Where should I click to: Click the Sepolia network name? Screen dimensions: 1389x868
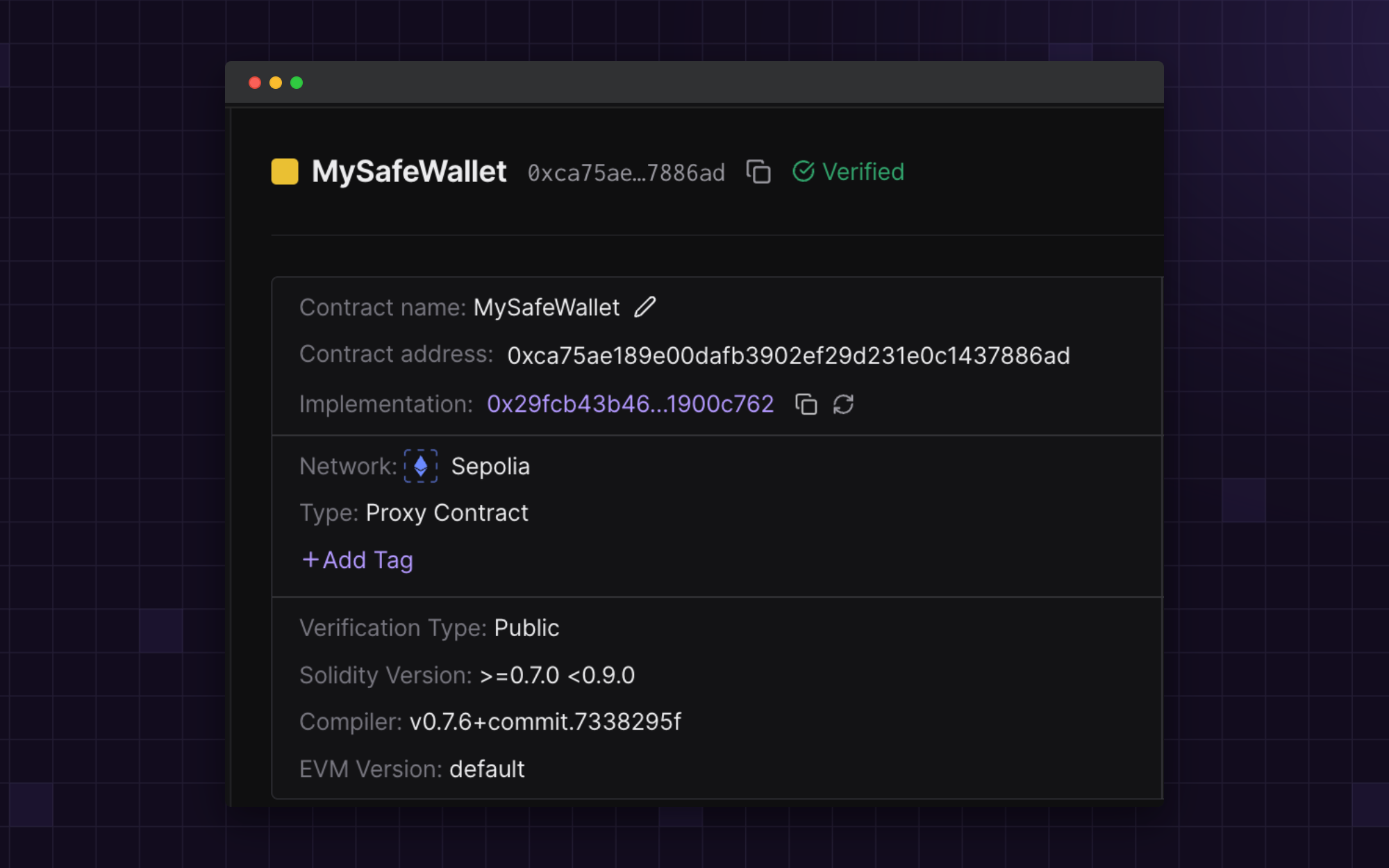pos(490,467)
